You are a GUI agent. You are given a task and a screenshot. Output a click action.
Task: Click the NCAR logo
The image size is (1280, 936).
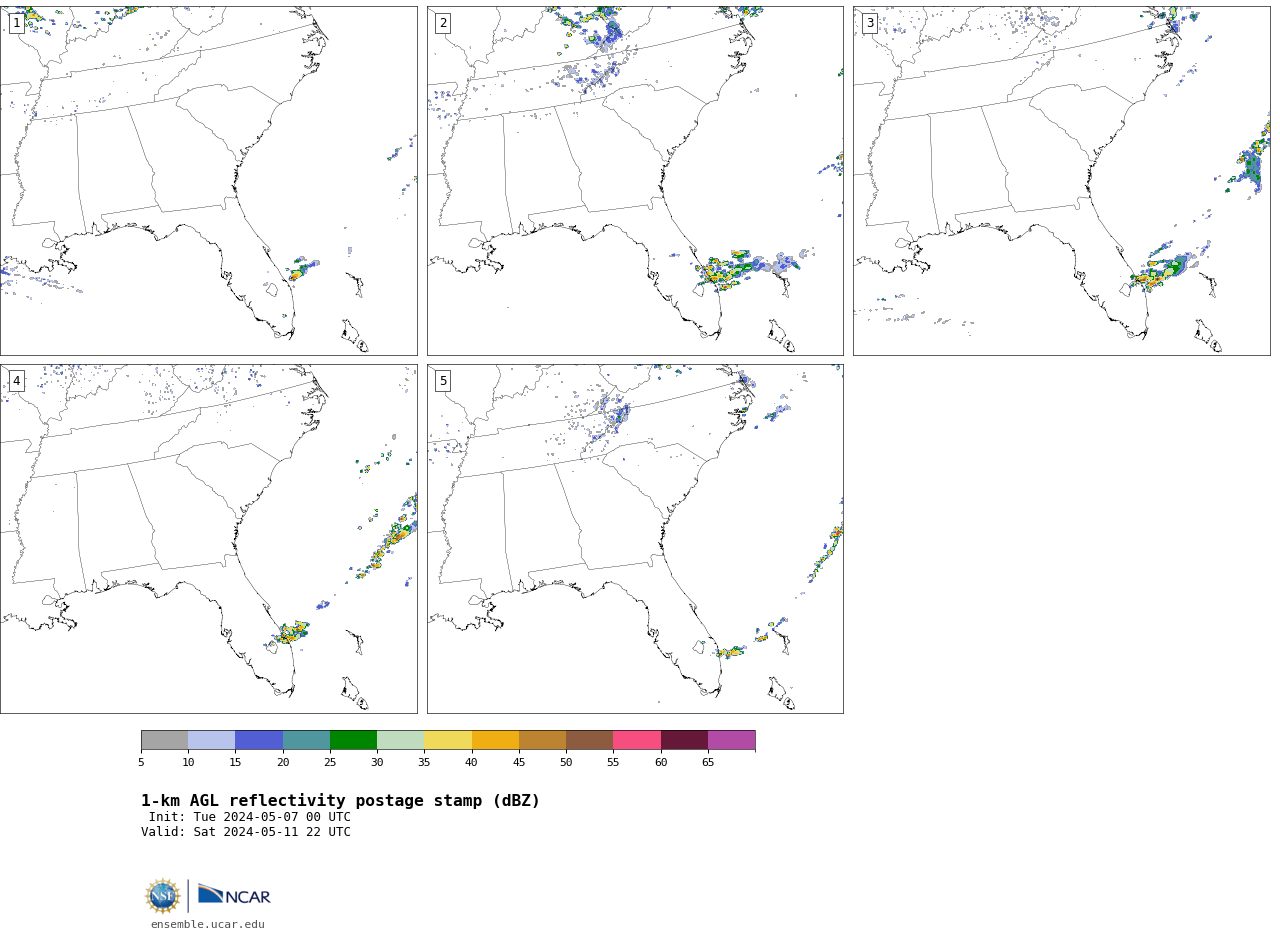click(x=234, y=895)
